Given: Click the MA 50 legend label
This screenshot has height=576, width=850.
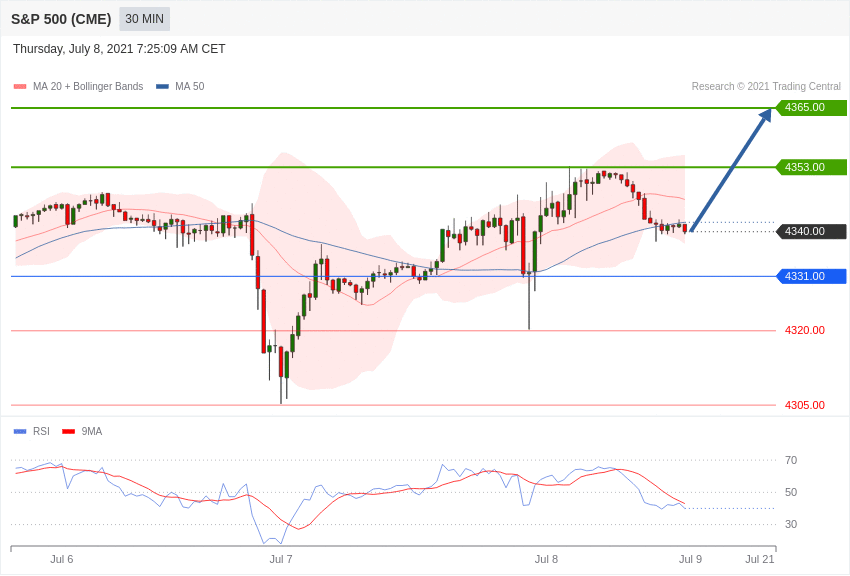Looking at the screenshot, I should [x=190, y=87].
